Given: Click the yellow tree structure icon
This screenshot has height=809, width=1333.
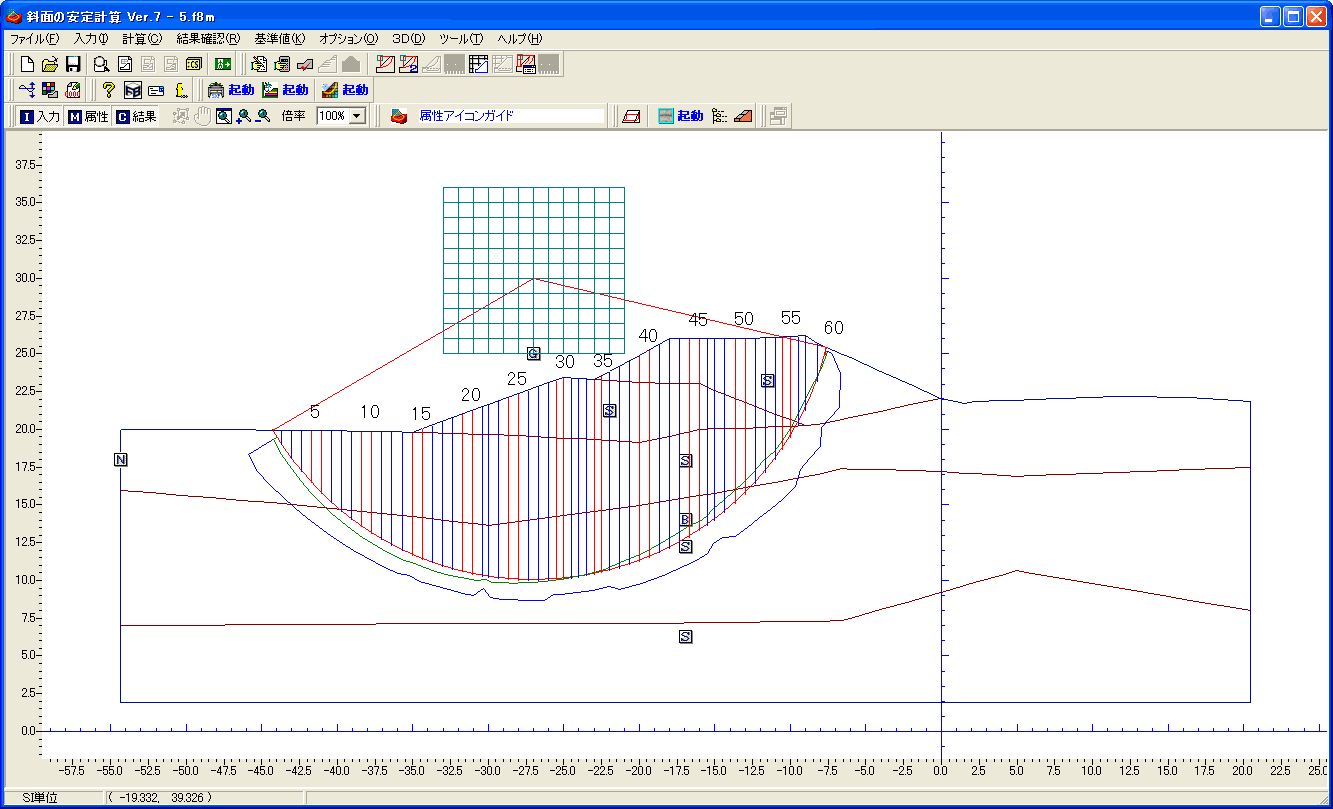Looking at the screenshot, I should pyautogui.click(x=719, y=116).
